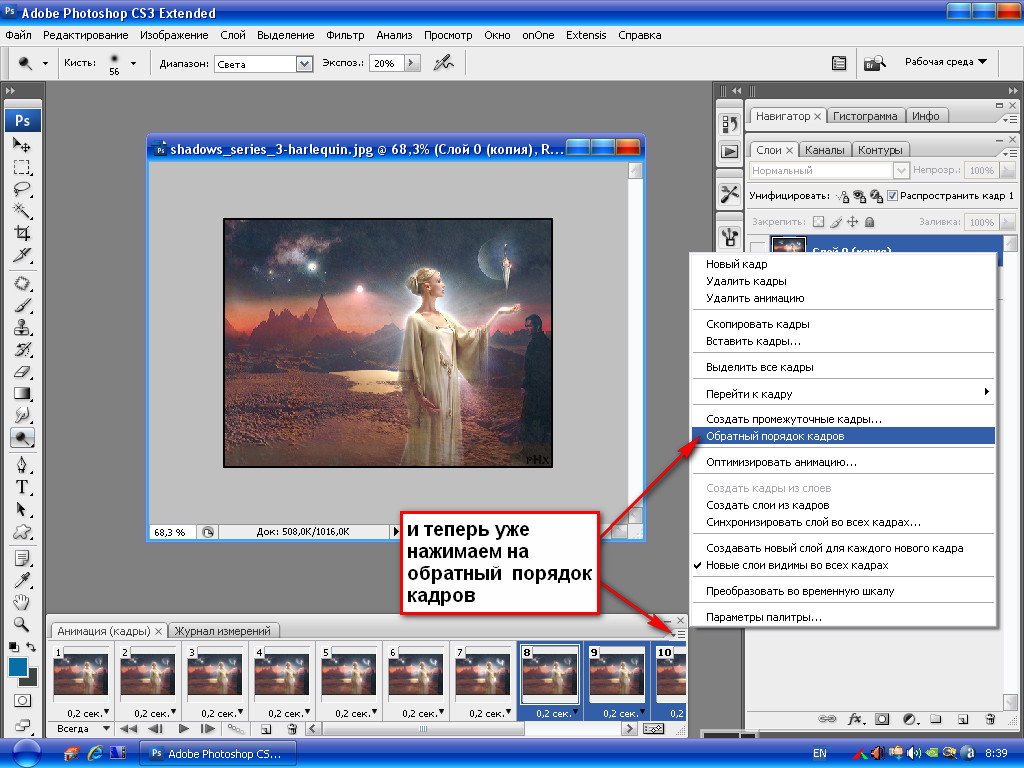Toggle lock transparent pixels in Layers
This screenshot has width=1024, height=768.
(818, 222)
